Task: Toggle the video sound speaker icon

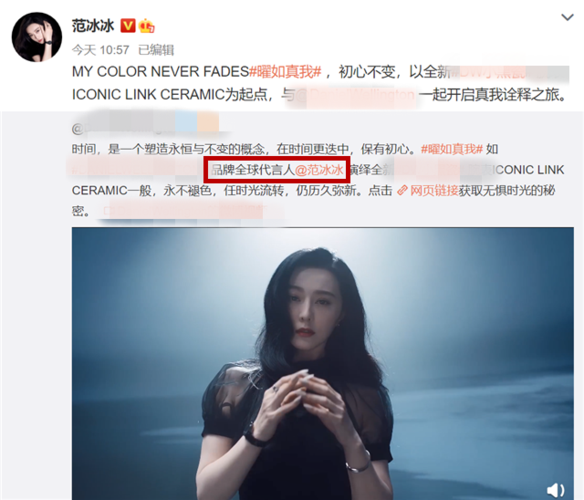Action: click(555, 490)
